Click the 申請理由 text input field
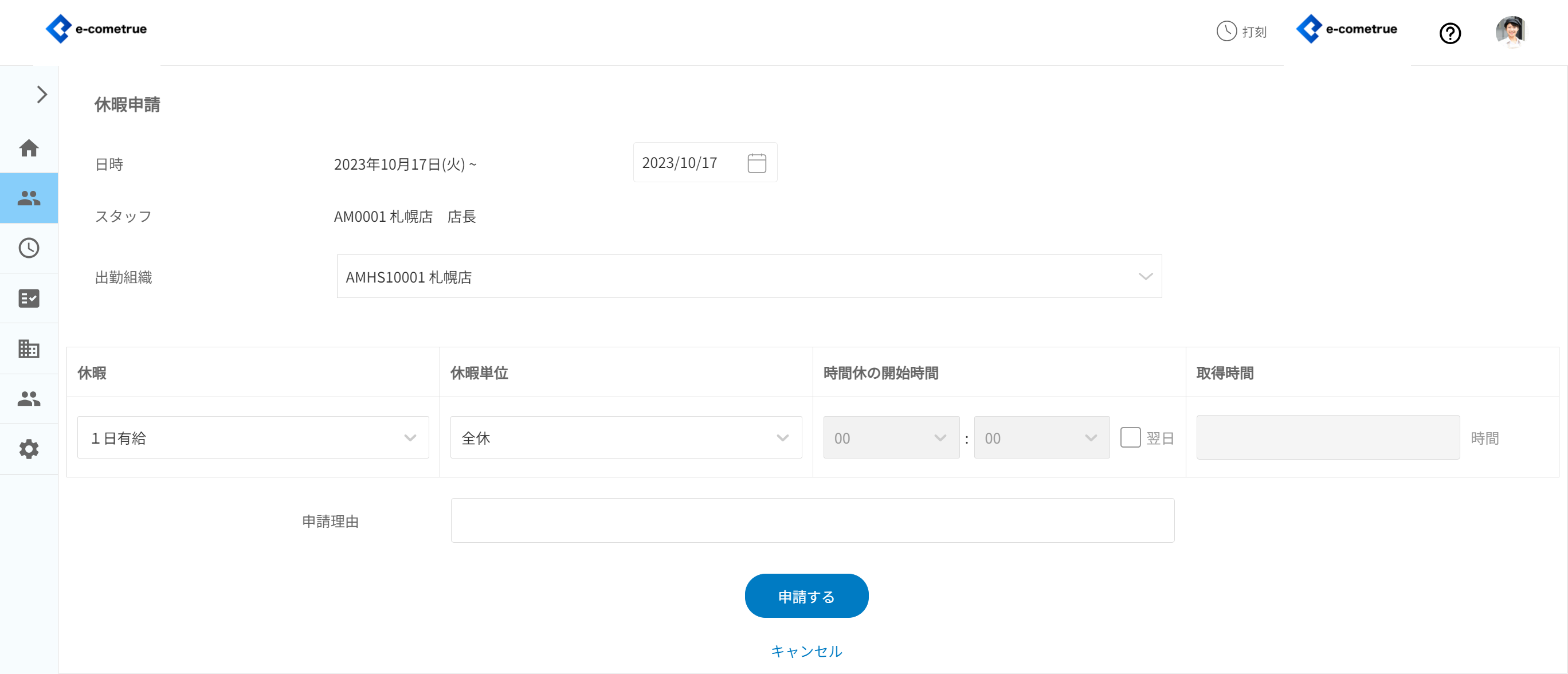The width and height of the screenshot is (1568, 674). click(x=812, y=520)
